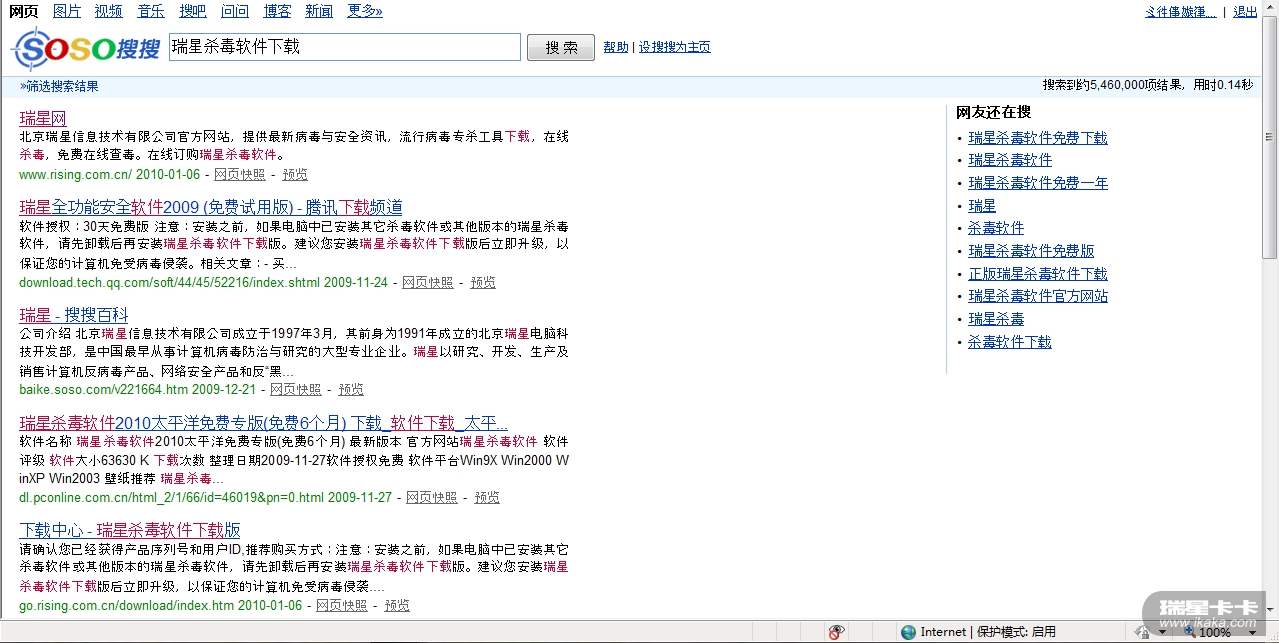Screen dimensions: 1279x643
Task: Click the 退出 logout link
Action: point(1246,12)
